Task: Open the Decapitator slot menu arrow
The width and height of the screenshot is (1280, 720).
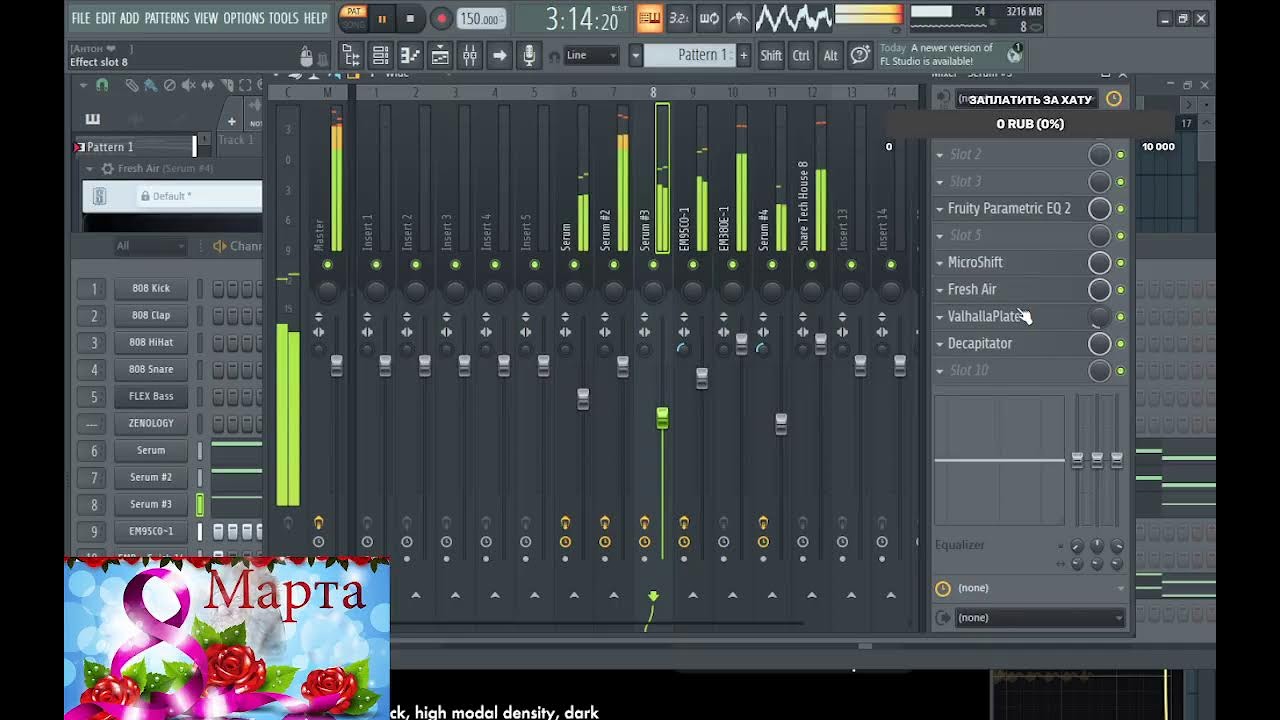Action: 939,344
